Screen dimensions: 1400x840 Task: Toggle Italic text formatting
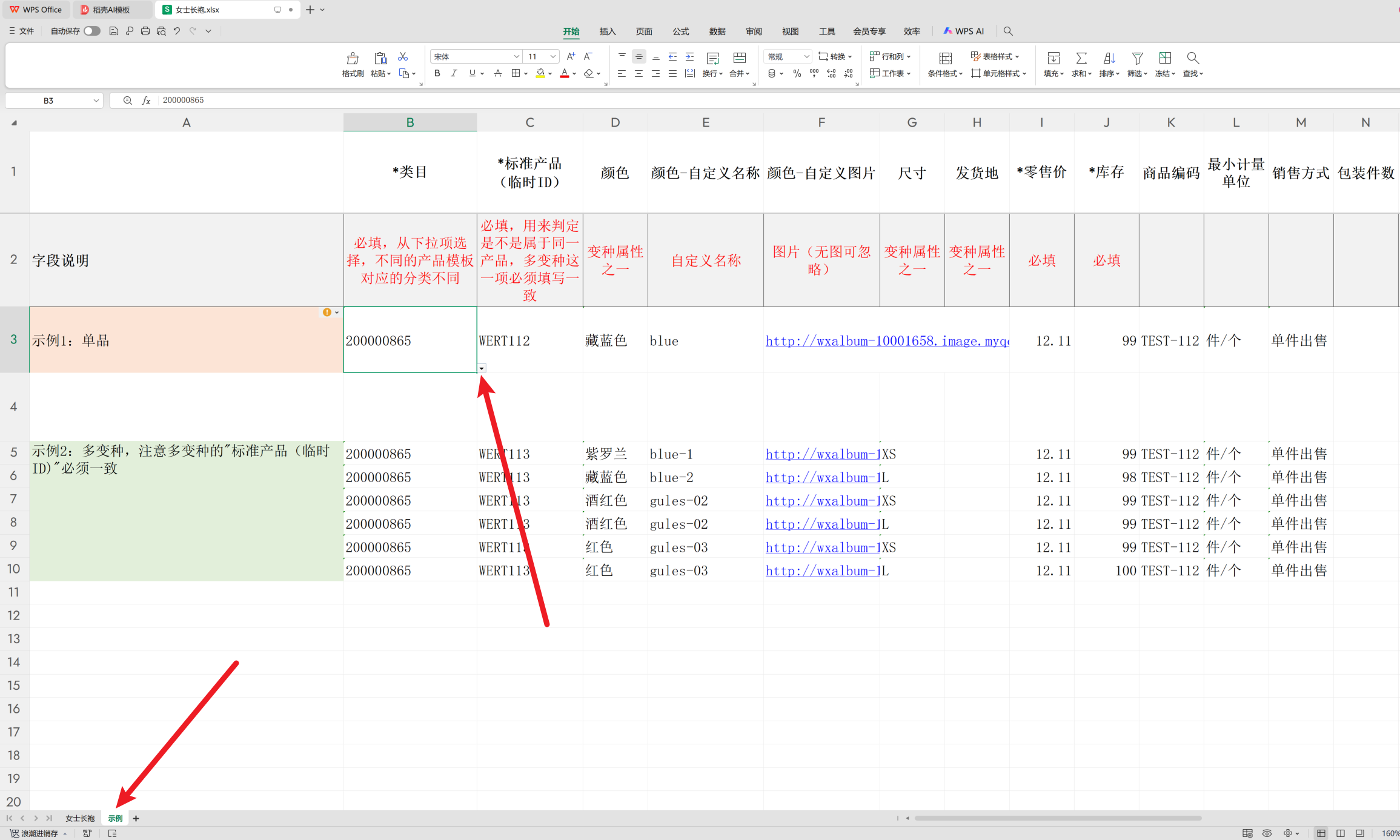(454, 73)
